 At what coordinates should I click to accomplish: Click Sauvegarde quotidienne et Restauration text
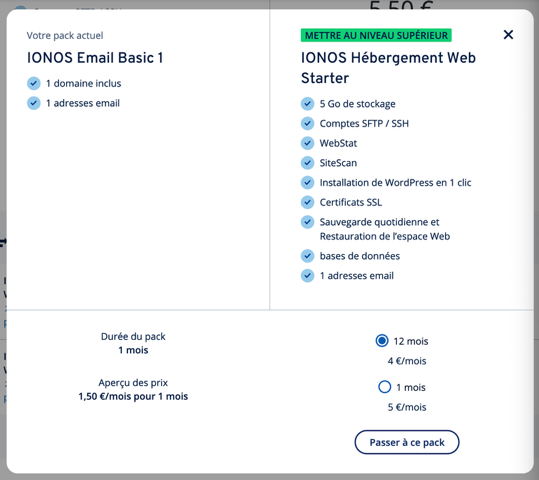point(385,229)
